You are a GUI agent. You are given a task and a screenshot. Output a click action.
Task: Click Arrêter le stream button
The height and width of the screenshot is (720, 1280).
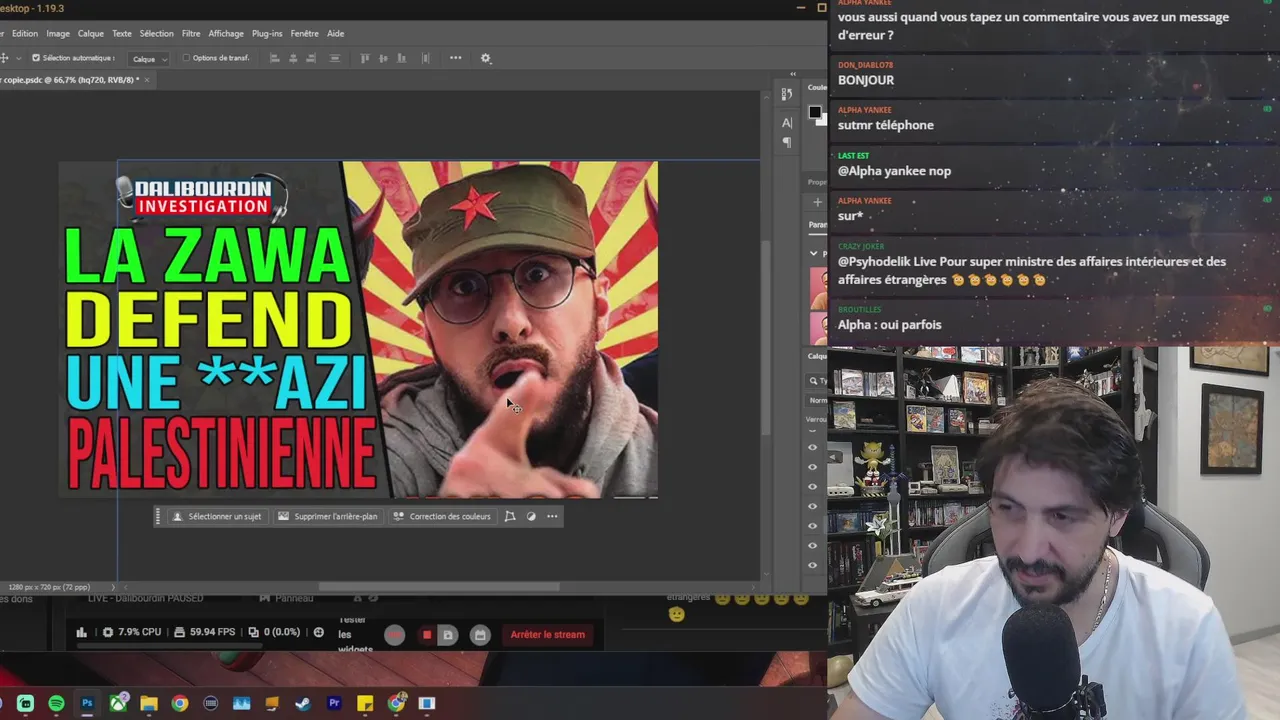(548, 635)
